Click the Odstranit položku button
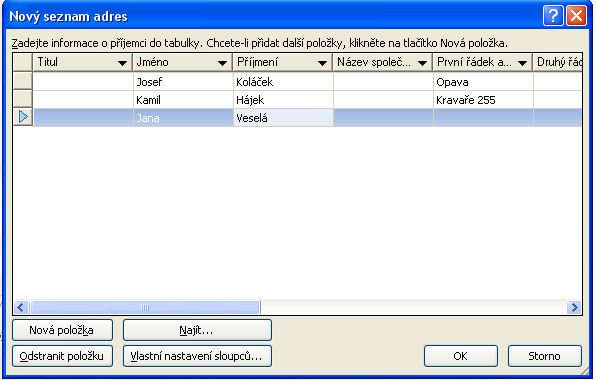This screenshot has width=596, height=380. click(x=62, y=356)
